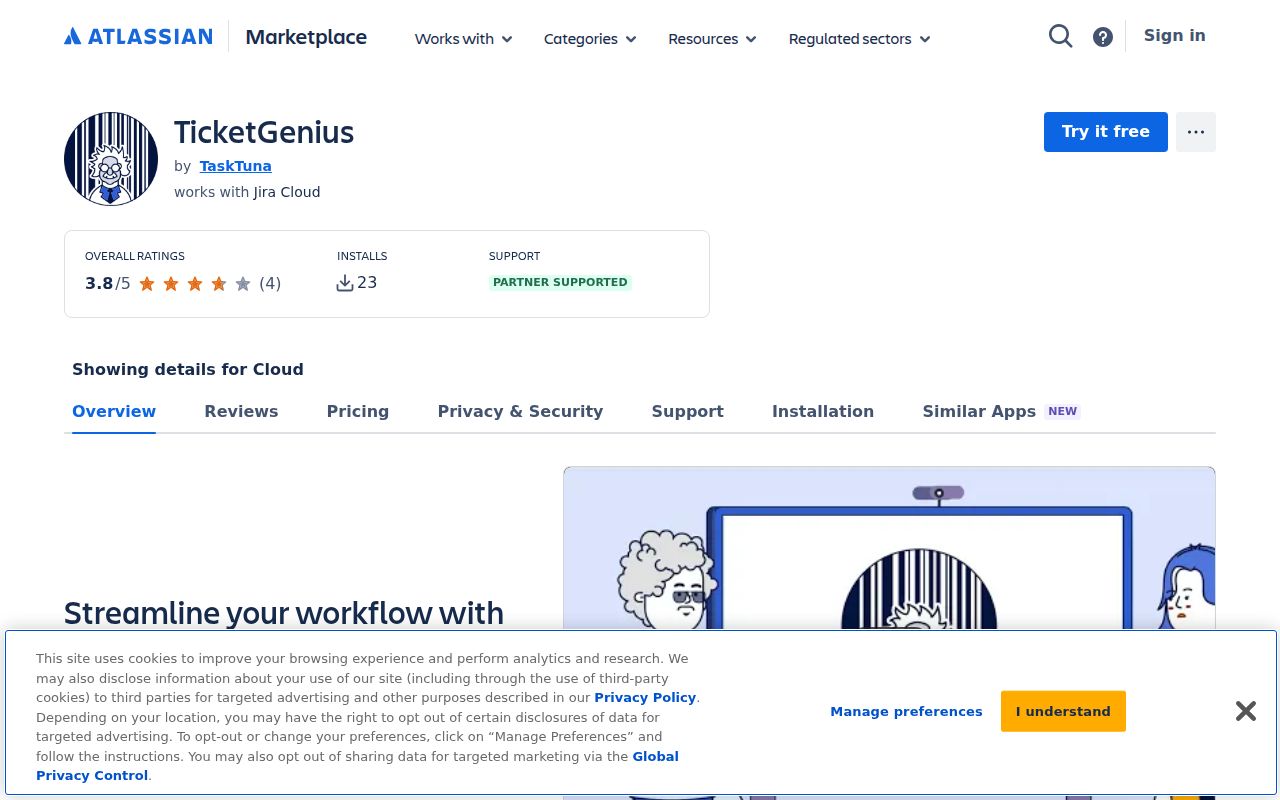Click the TicketGenius app logo
The image size is (1280, 800).
(111, 159)
